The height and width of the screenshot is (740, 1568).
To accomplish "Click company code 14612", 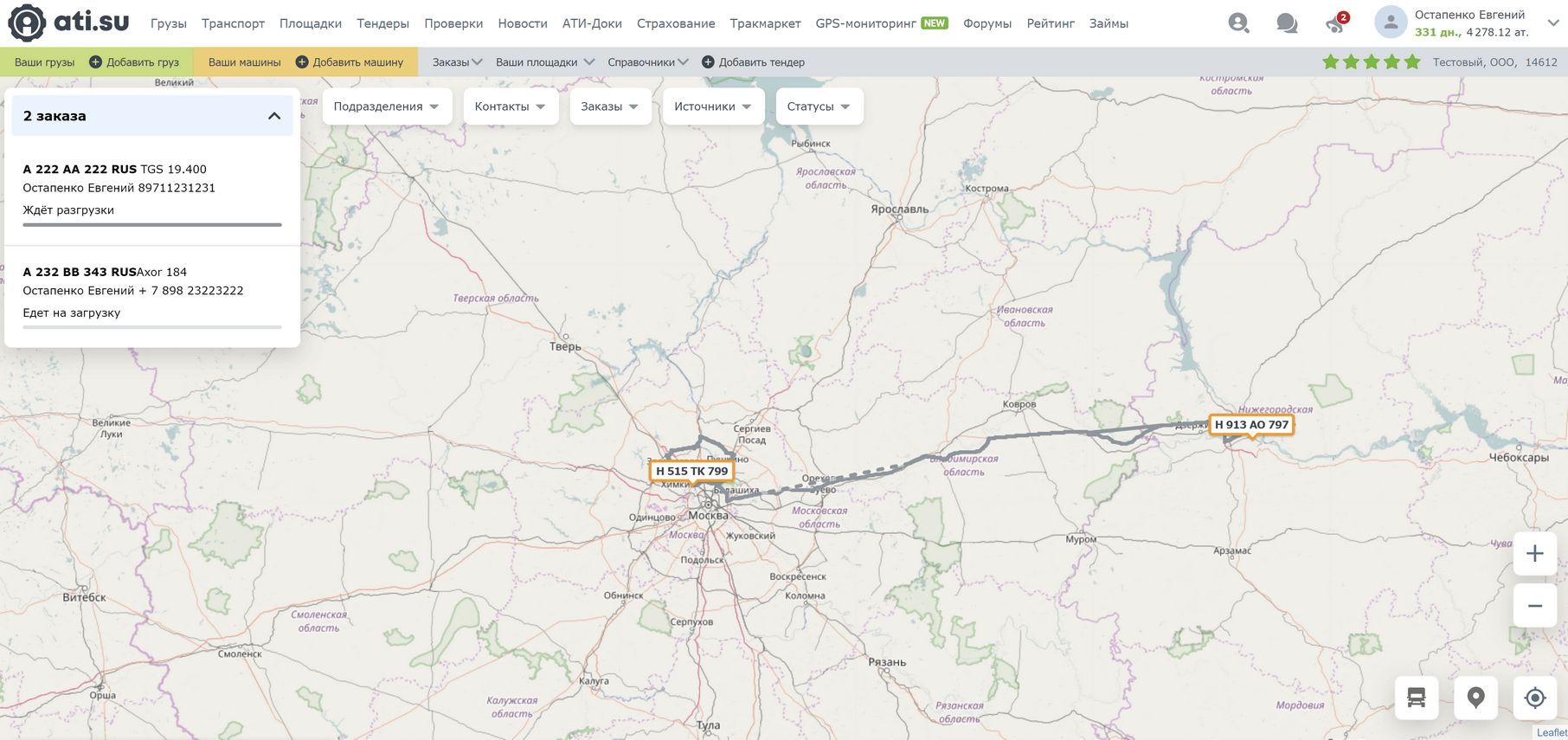I will 1541,62.
